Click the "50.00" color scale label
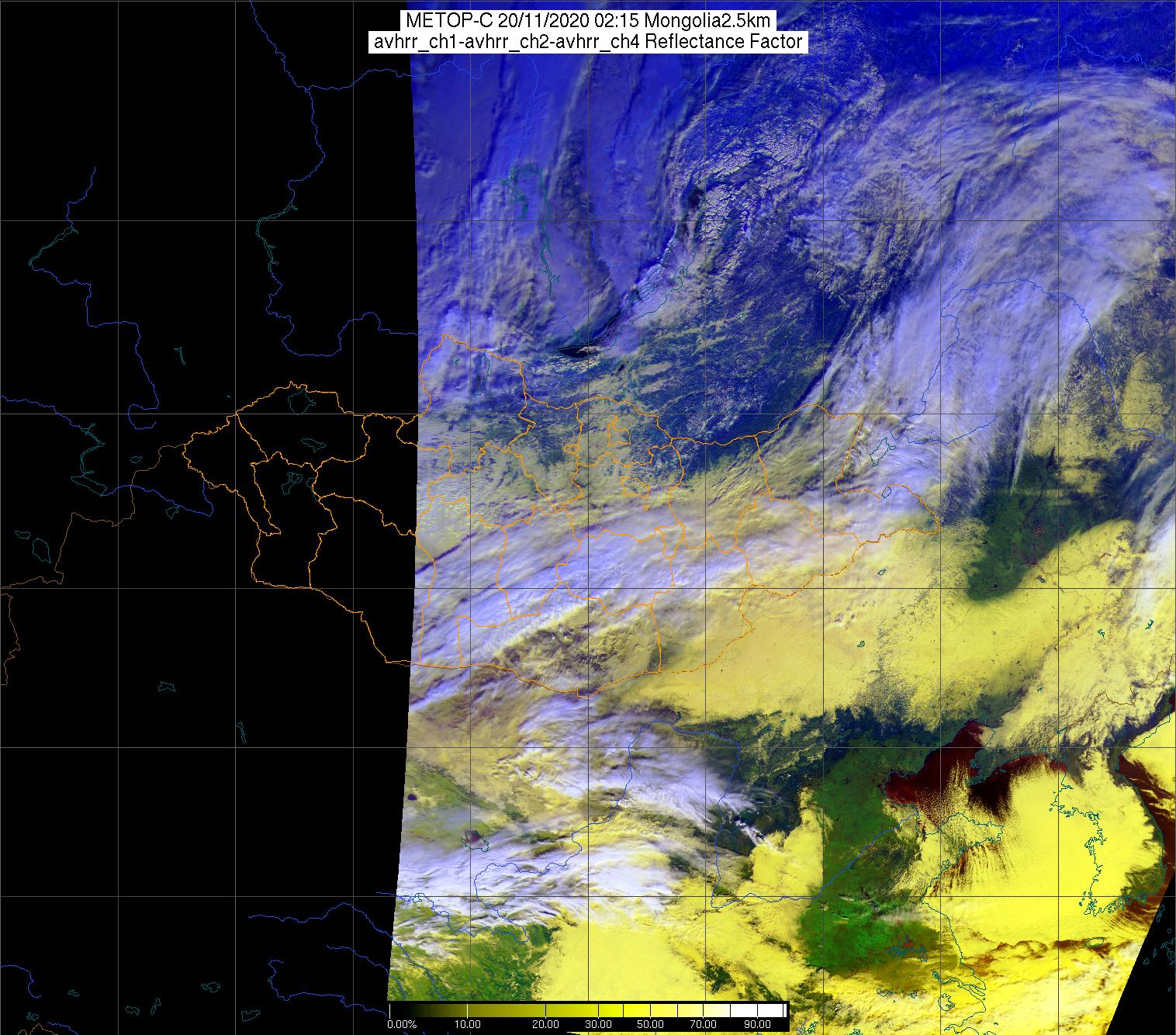The image size is (1176, 1035). tap(651, 1025)
